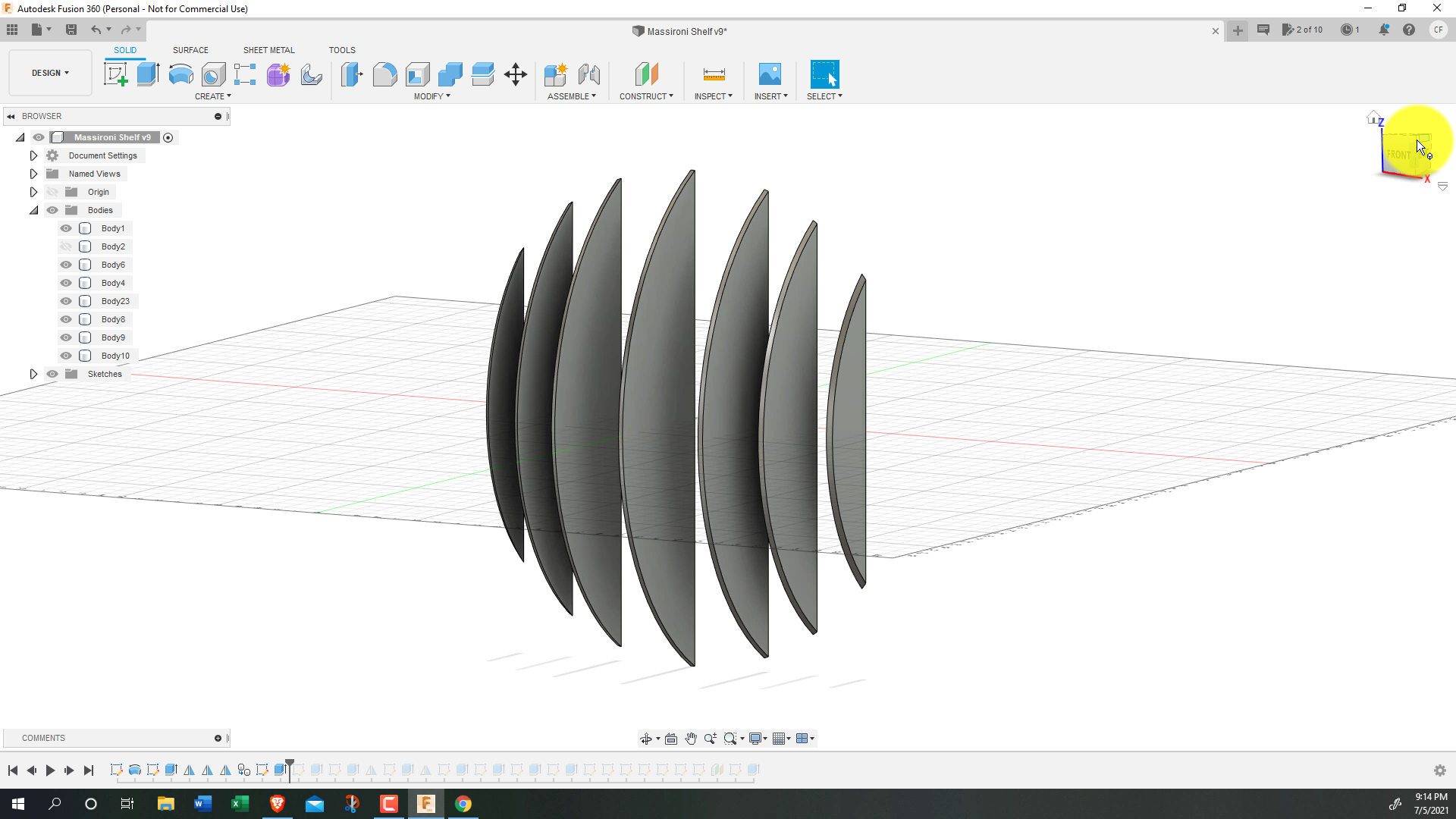Switch to the SHEET METAL tab
Viewport: 1456px width, 819px height.
268,50
